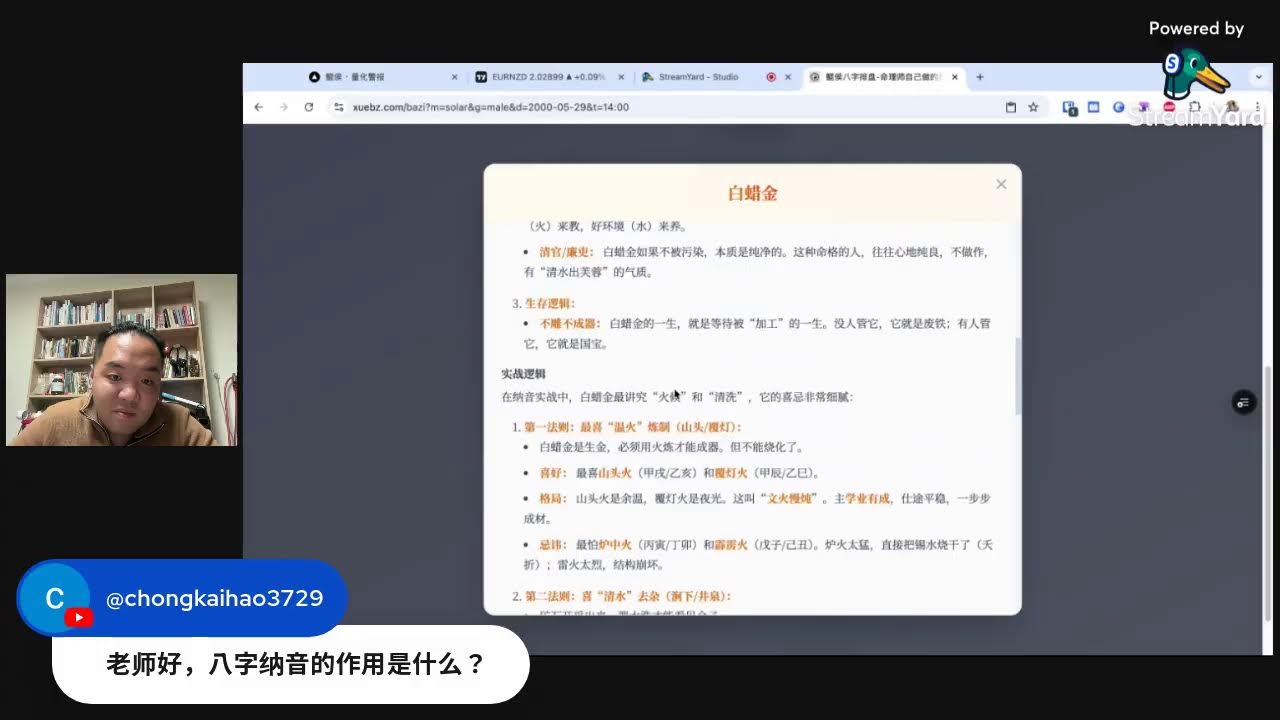Click the YouTube badge on commenter avatar

(x=79, y=618)
